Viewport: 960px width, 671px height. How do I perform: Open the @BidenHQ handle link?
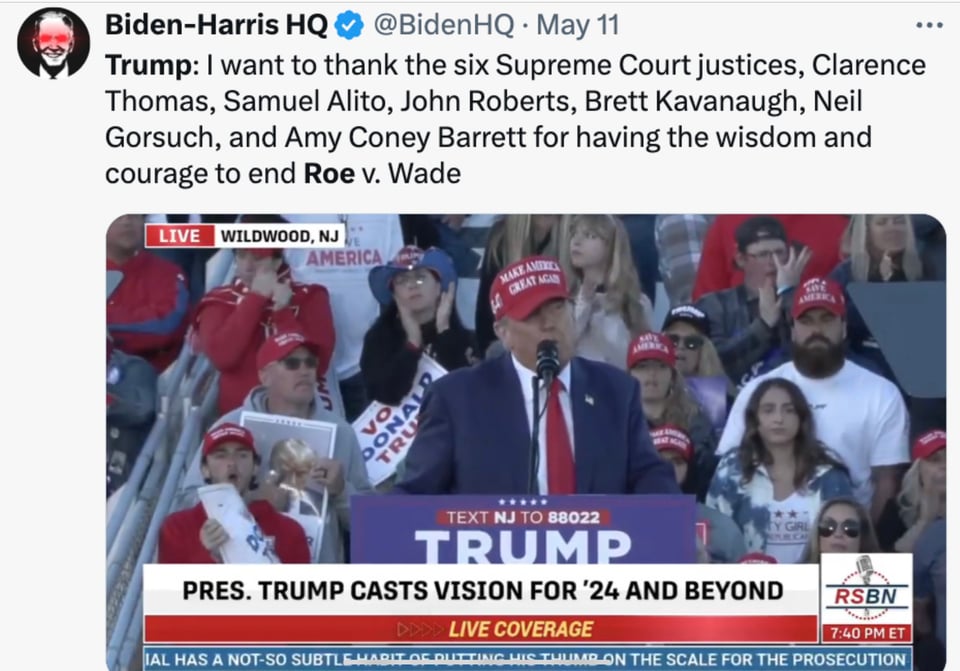coord(443,25)
